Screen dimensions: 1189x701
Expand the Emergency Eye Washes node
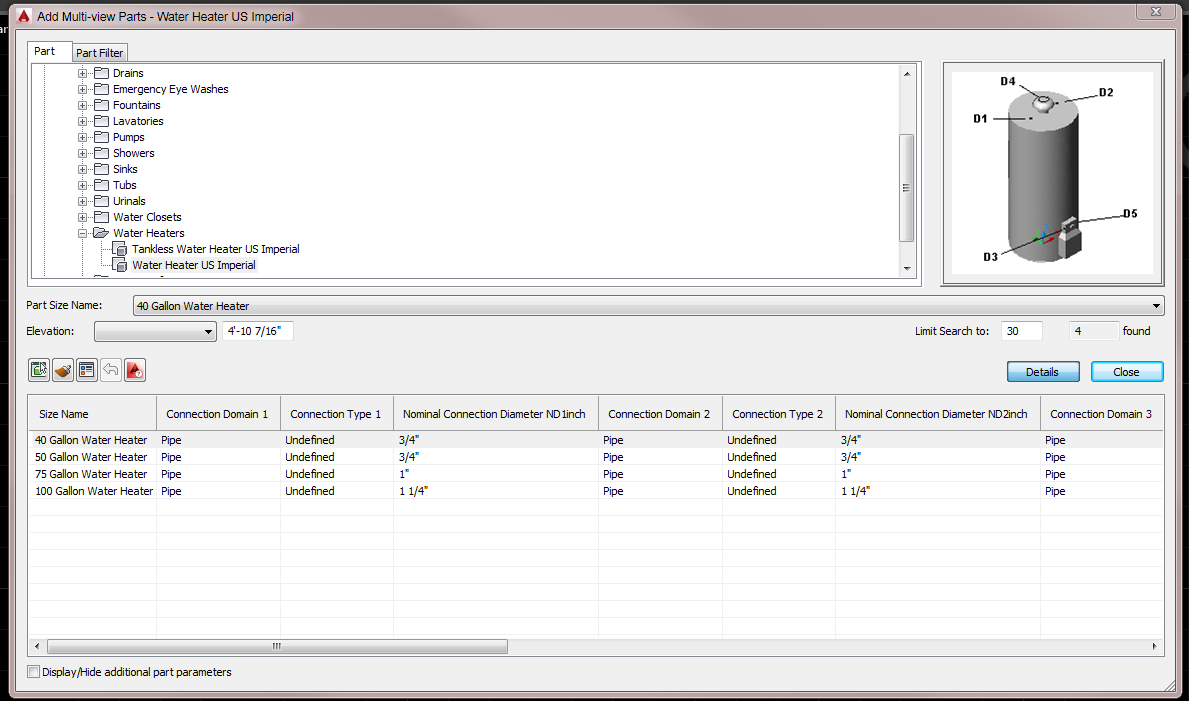click(83, 89)
